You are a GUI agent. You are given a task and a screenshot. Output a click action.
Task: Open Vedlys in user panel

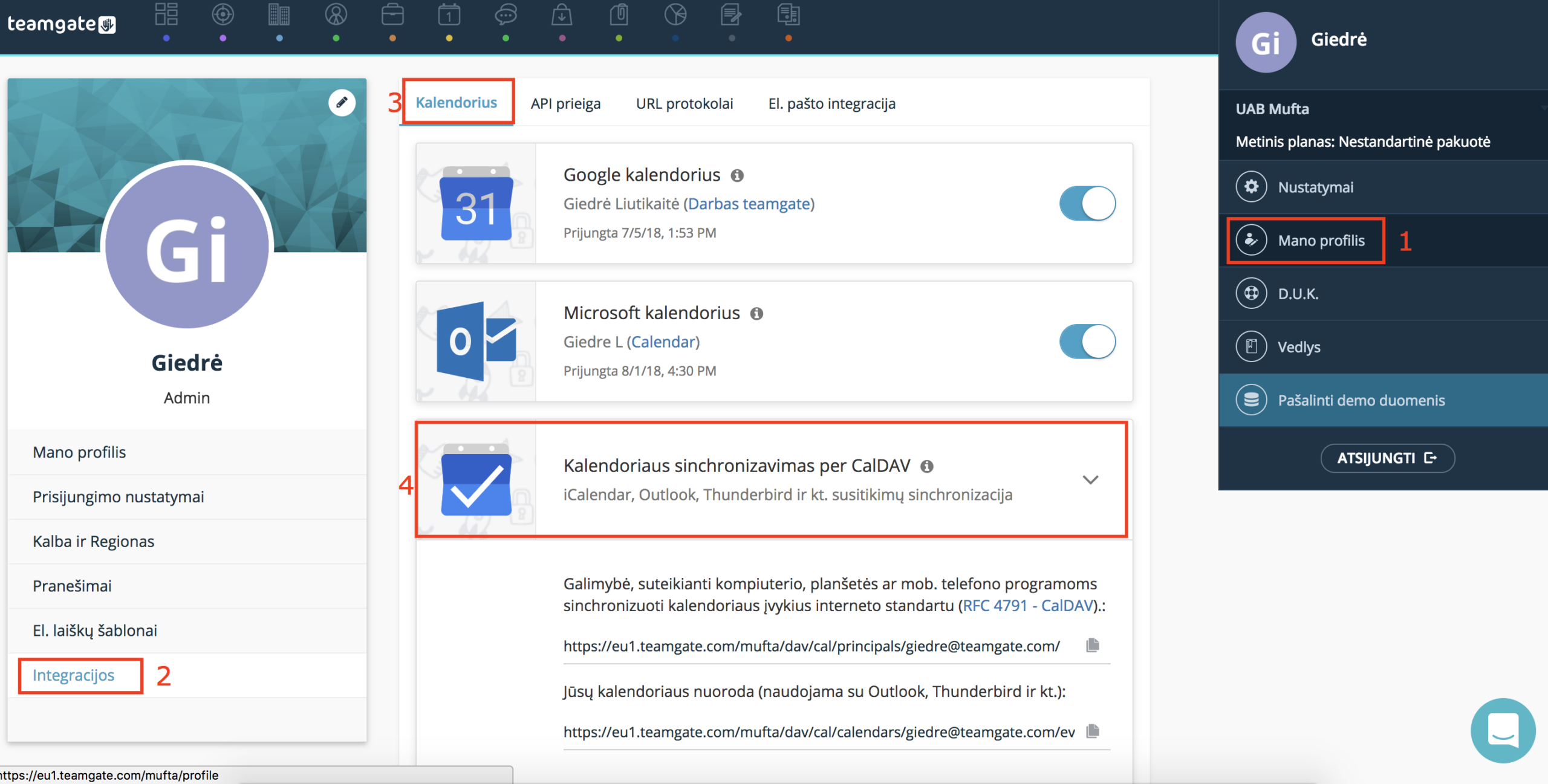[x=1383, y=347]
